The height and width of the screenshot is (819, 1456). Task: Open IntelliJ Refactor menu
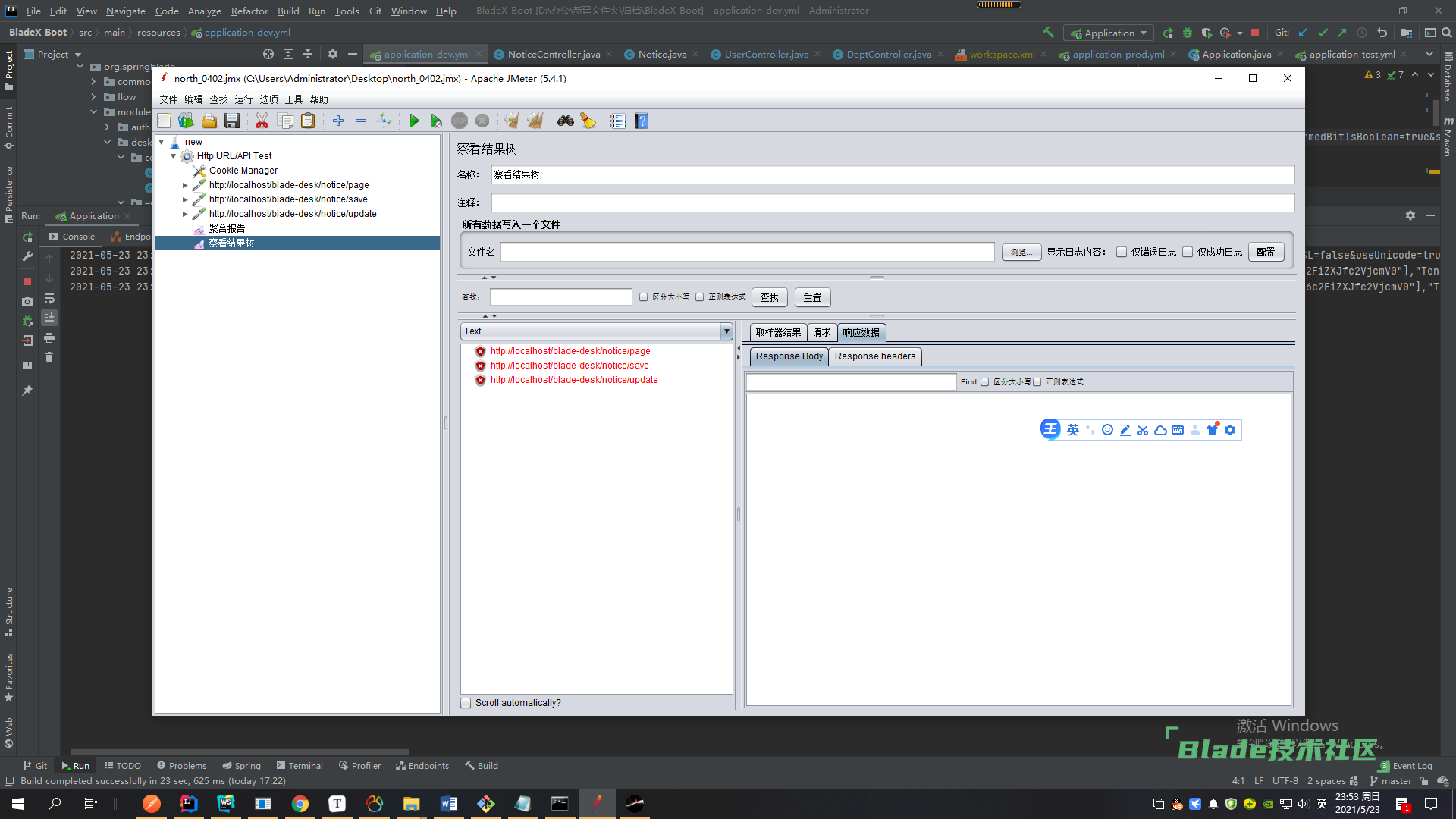(249, 11)
